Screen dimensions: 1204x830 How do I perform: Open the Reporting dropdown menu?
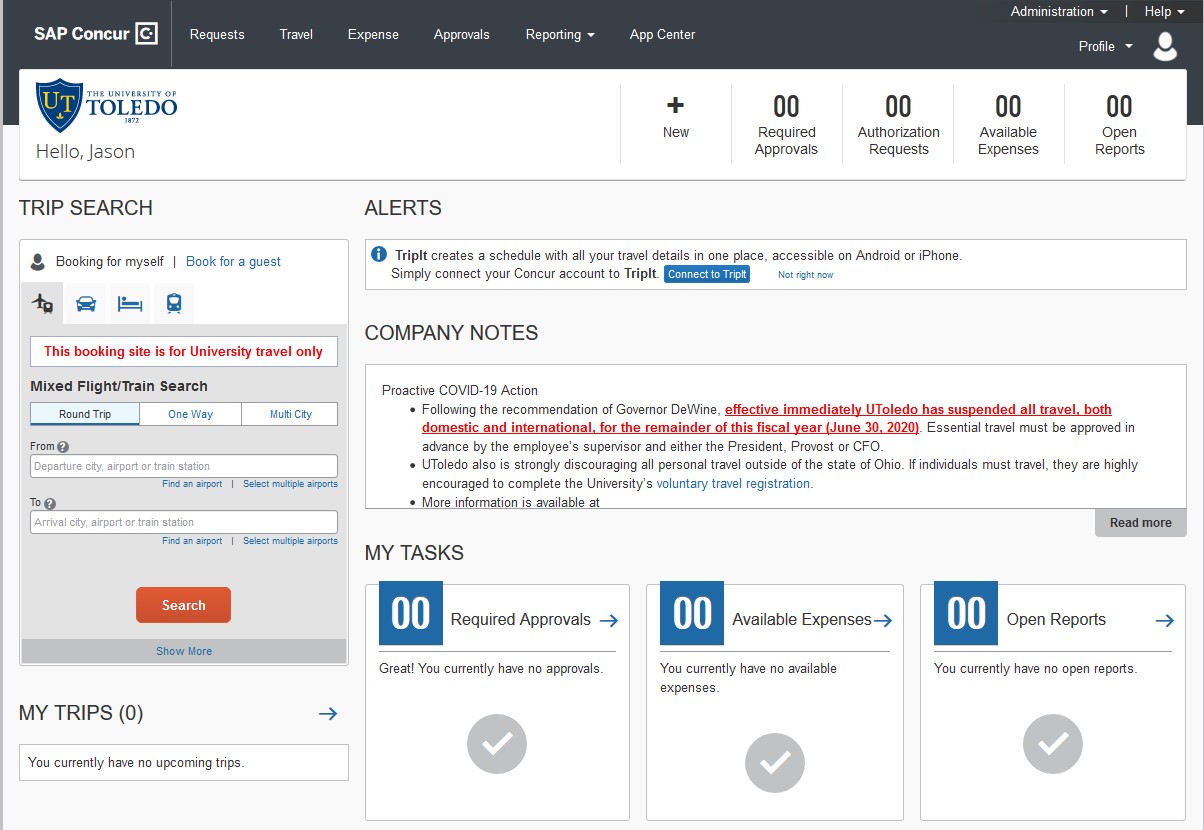coord(560,34)
